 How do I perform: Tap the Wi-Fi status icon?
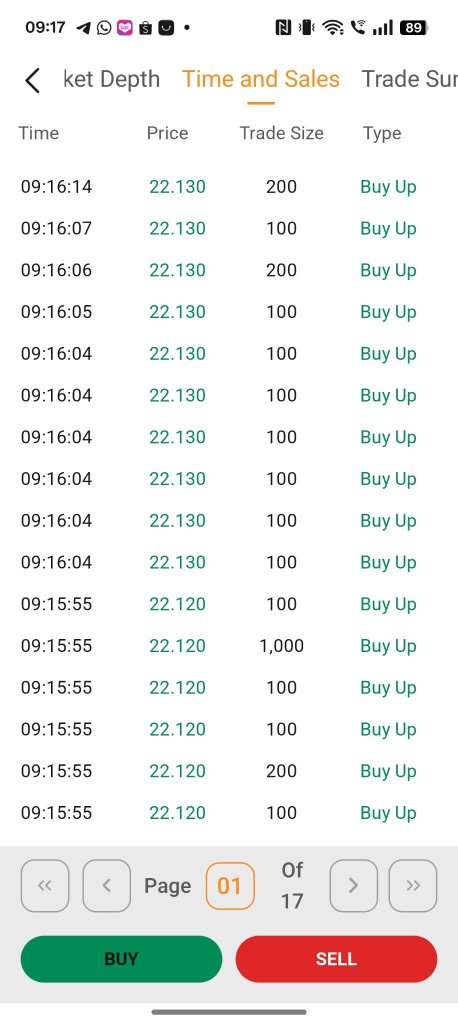click(x=333, y=27)
